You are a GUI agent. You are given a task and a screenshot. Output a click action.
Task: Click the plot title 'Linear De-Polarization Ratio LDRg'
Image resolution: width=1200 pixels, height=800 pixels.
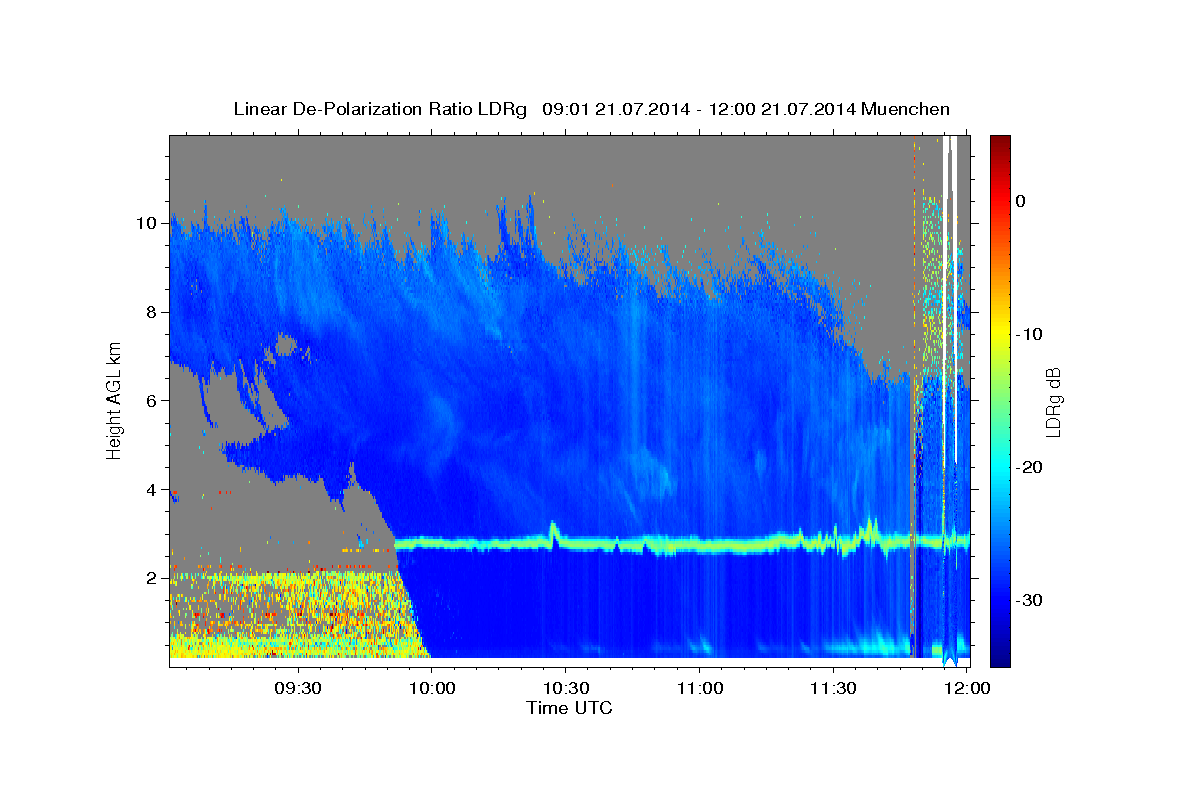point(379,110)
